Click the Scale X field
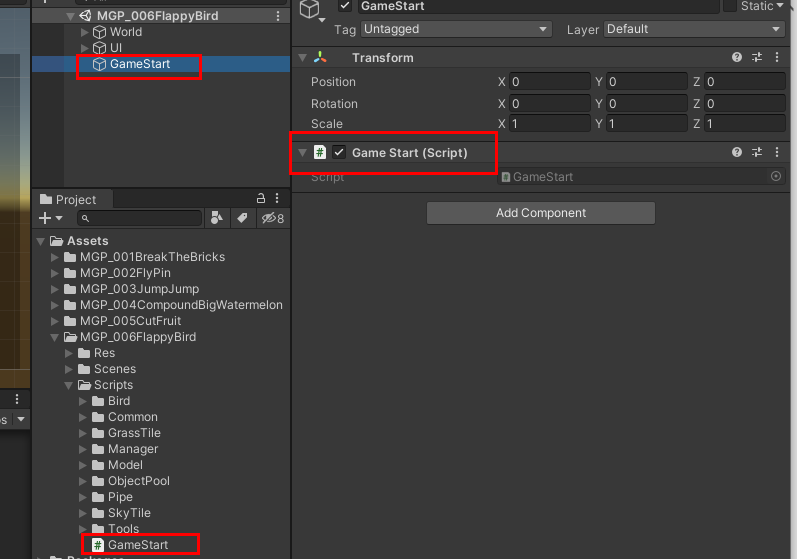 coord(549,123)
